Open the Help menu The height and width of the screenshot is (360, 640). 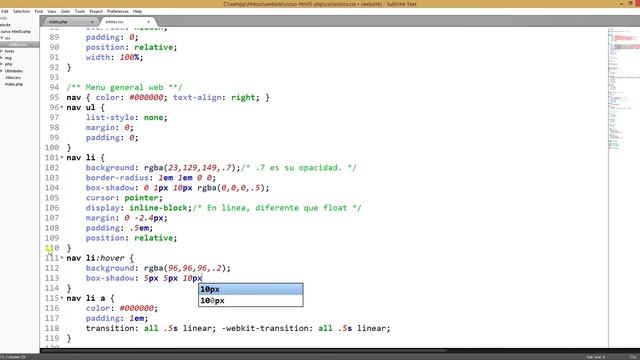pyautogui.click(x=138, y=11)
